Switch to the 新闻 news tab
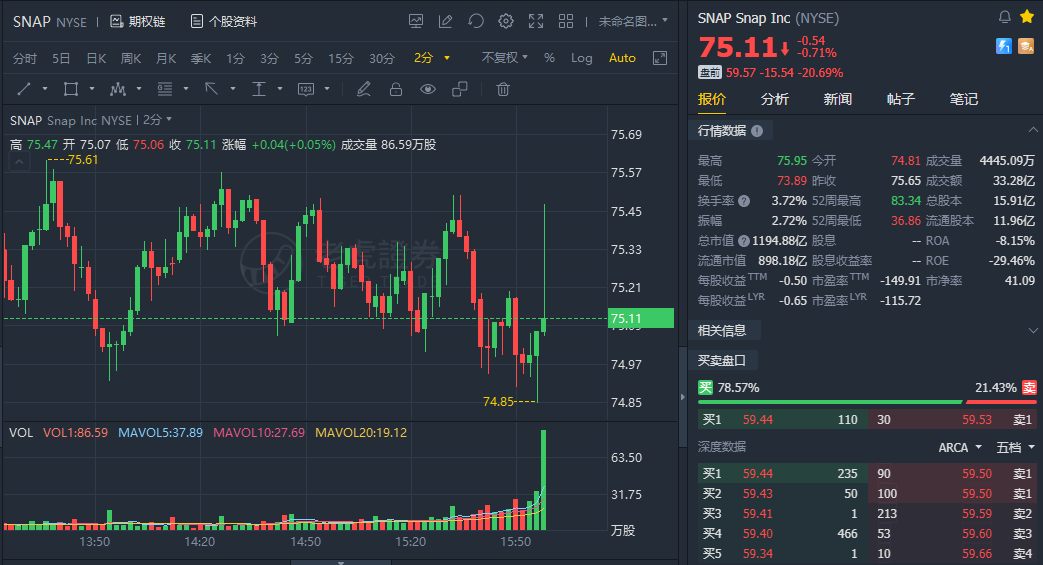Screen dimensions: 1043x565 pyautogui.click(x=837, y=99)
